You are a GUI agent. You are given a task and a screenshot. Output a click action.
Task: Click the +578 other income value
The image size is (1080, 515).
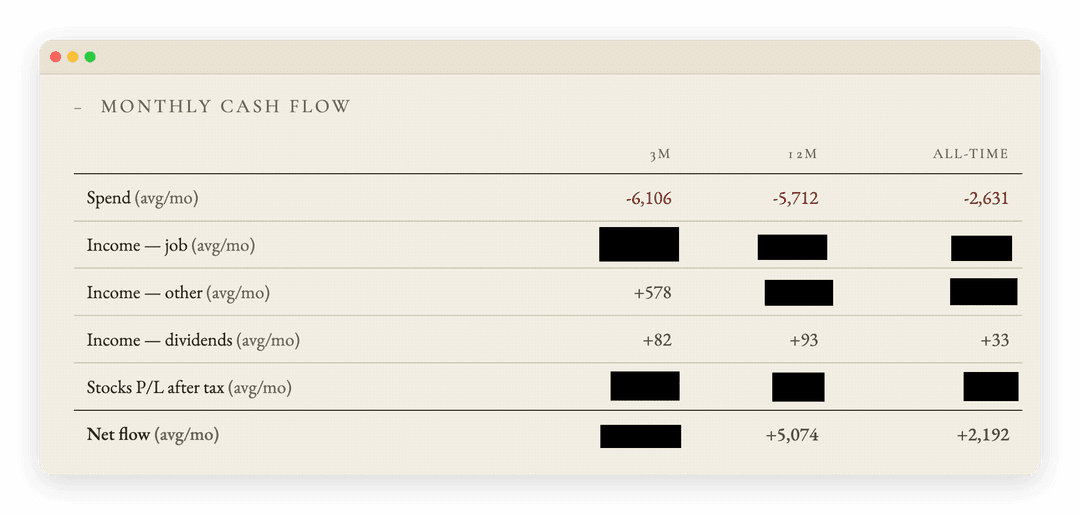pyautogui.click(x=653, y=293)
